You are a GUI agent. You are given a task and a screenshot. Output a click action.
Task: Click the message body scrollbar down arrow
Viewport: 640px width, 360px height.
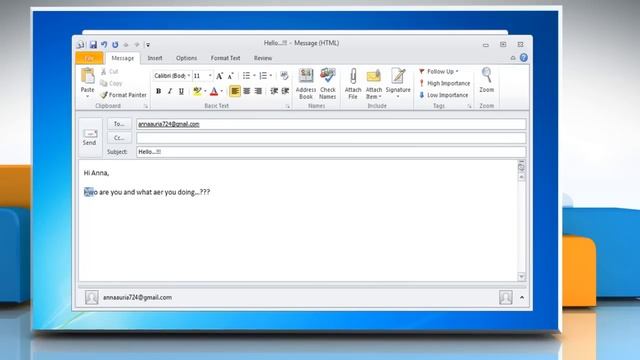pos(521,277)
